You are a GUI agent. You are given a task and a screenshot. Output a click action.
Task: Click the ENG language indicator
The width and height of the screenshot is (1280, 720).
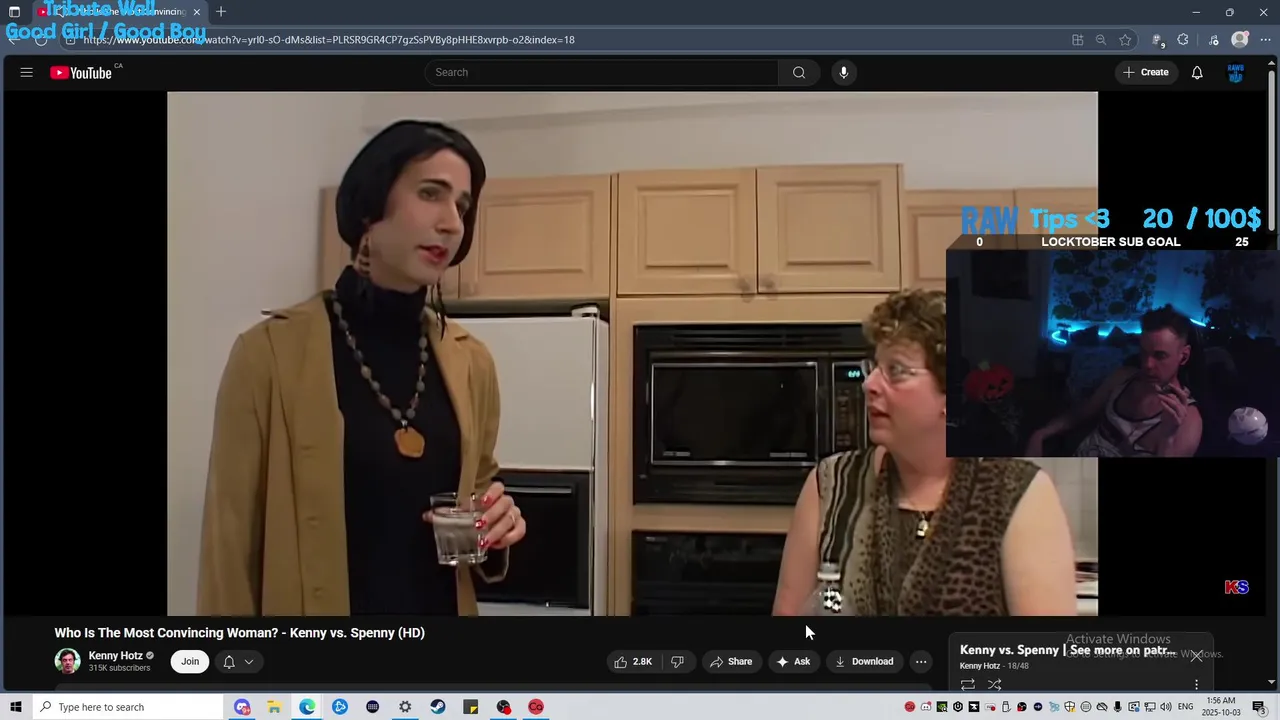(1185, 707)
